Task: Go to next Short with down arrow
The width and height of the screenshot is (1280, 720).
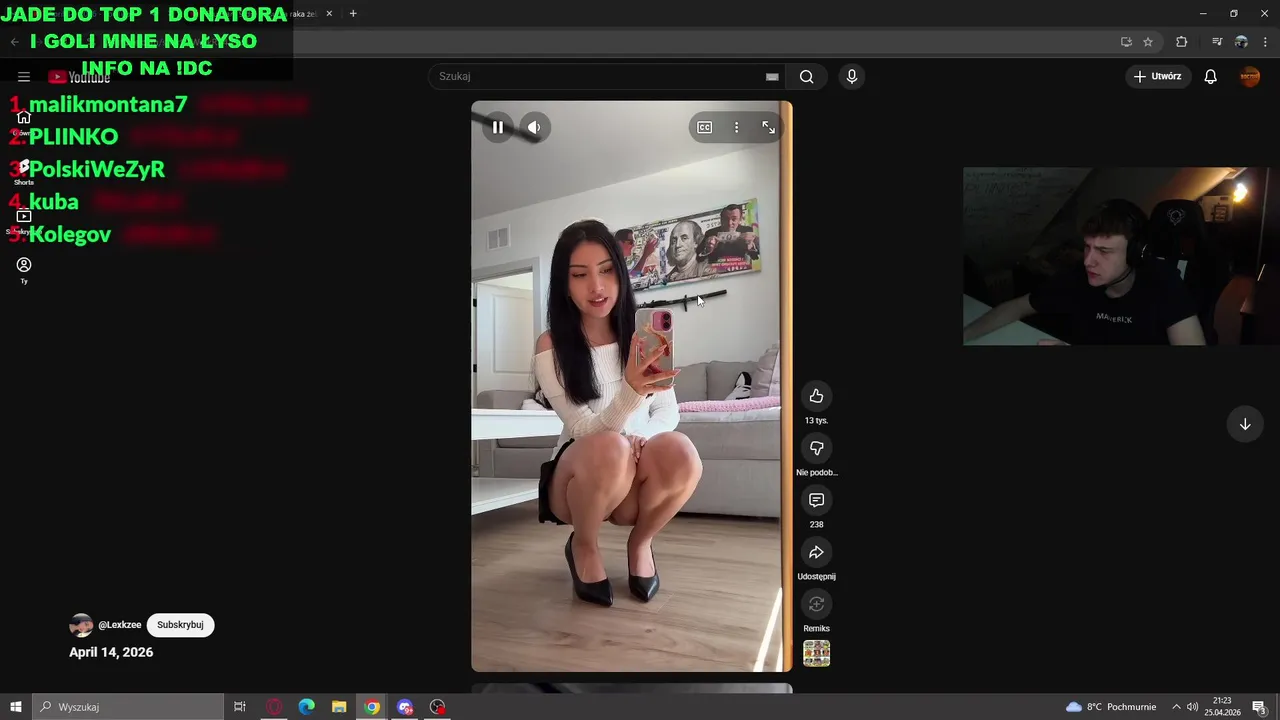Action: [x=1245, y=424]
